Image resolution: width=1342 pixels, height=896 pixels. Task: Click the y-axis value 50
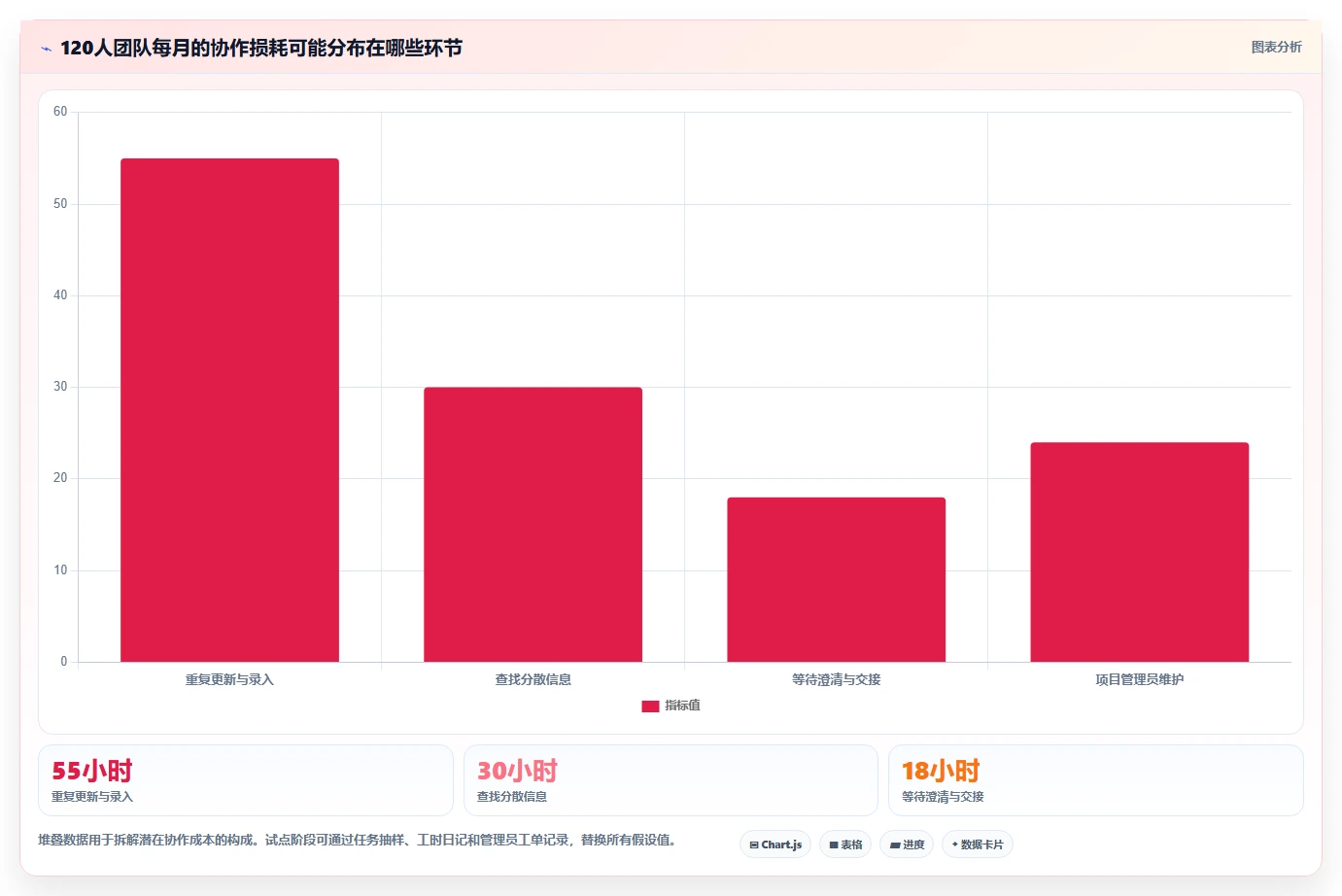tap(60, 204)
